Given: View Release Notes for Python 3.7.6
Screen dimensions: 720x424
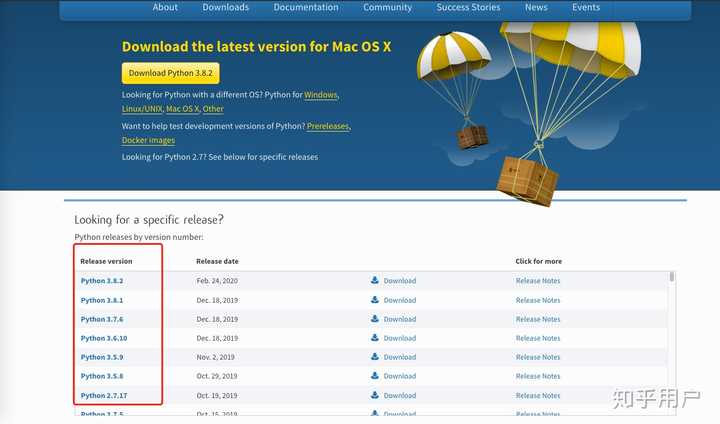Looking at the screenshot, I should 538,319.
